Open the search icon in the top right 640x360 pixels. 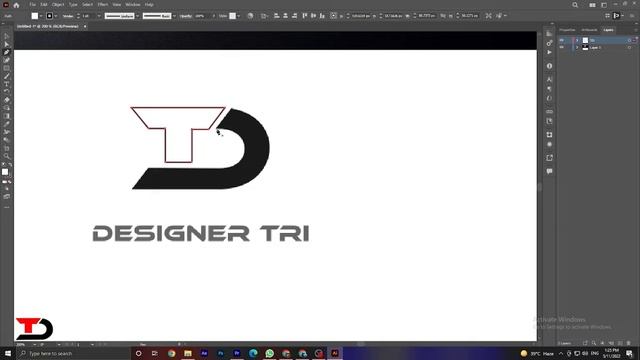pos(575,5)
